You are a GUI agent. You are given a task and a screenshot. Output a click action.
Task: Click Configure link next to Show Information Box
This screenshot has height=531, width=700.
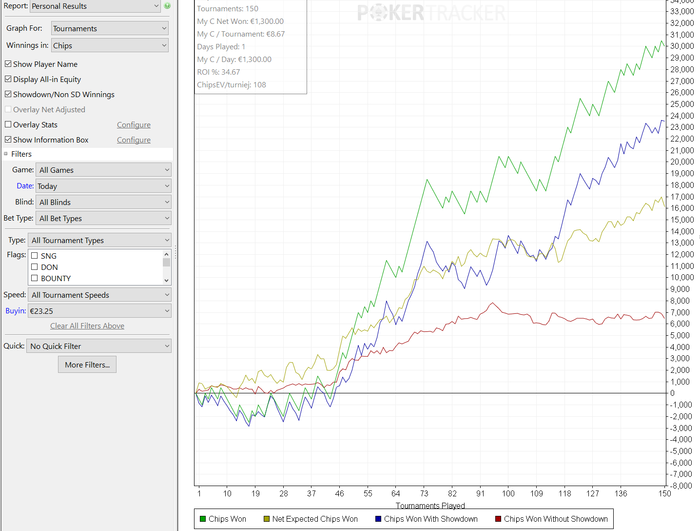point(133,140)
